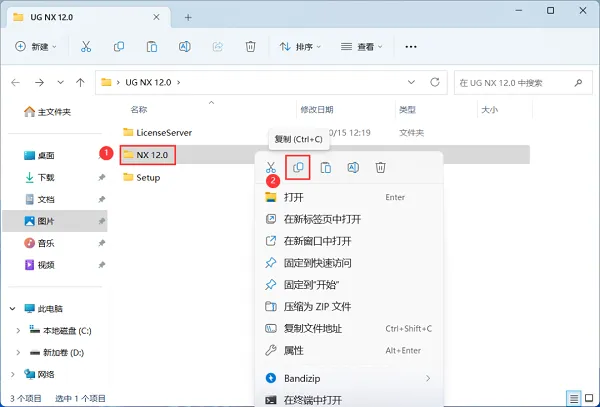Viewport: 600px width, 407px height.
Task: Click the Paste icon in the context menu
Action: (x=326, y=168)
